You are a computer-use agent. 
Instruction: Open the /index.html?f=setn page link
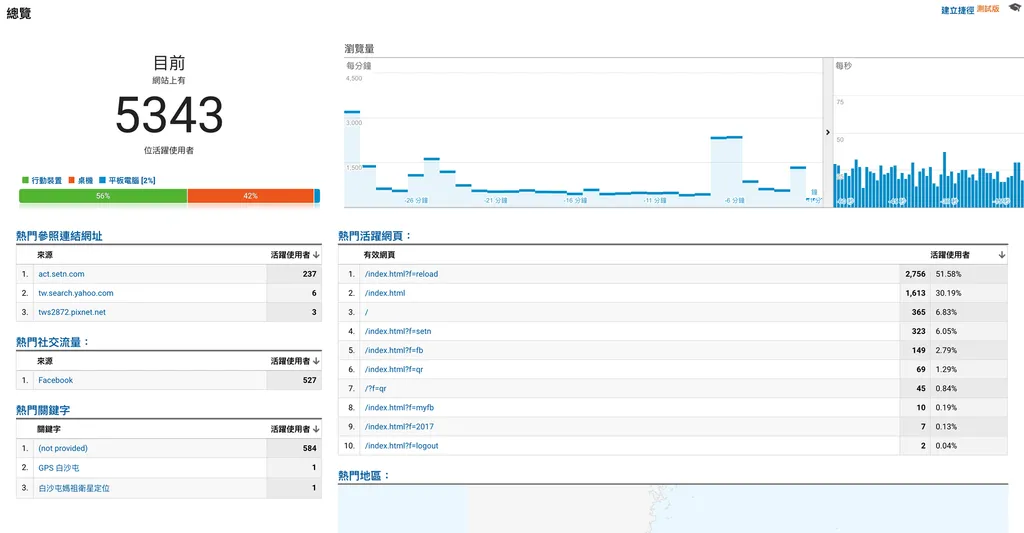(x=398, y=331)
